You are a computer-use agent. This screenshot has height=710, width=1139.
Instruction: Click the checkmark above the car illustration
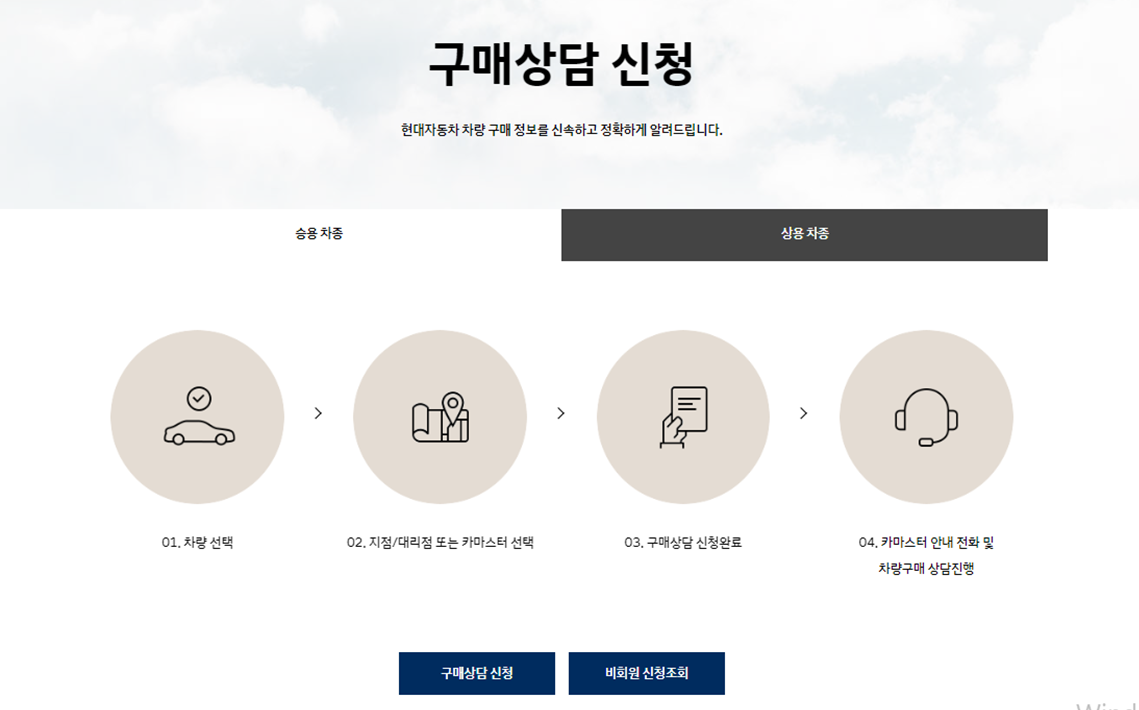tap(199, 397)
